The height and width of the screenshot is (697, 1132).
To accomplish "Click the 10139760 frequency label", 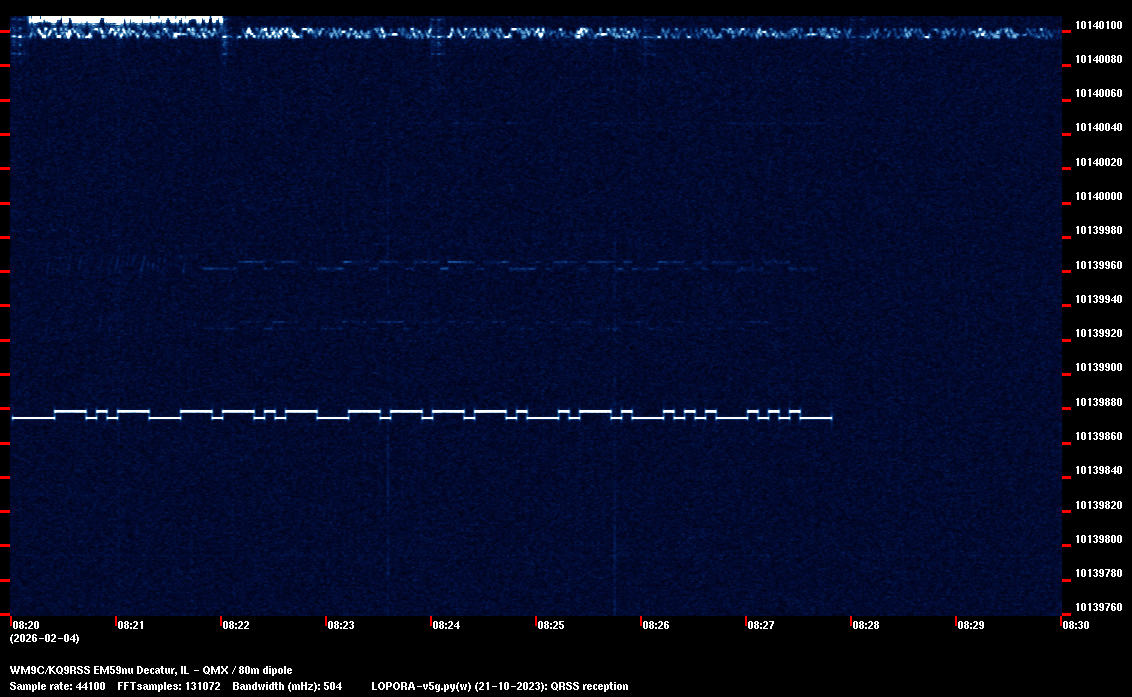I will [x=1098, y=607].
